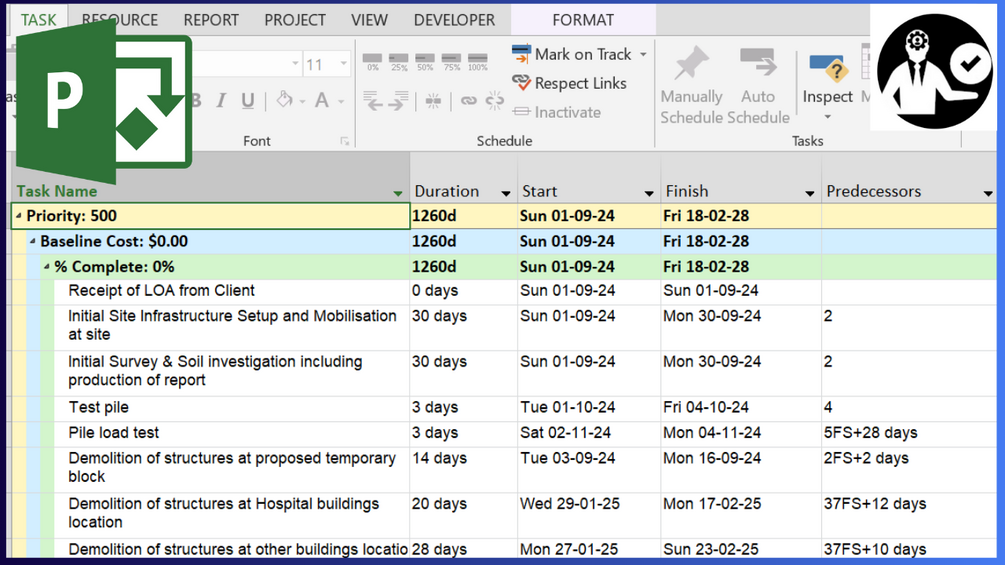Open the DEVELOPER ribbon tab
The height and width of the screenshot is (565, 1005).
click(454, 20)
